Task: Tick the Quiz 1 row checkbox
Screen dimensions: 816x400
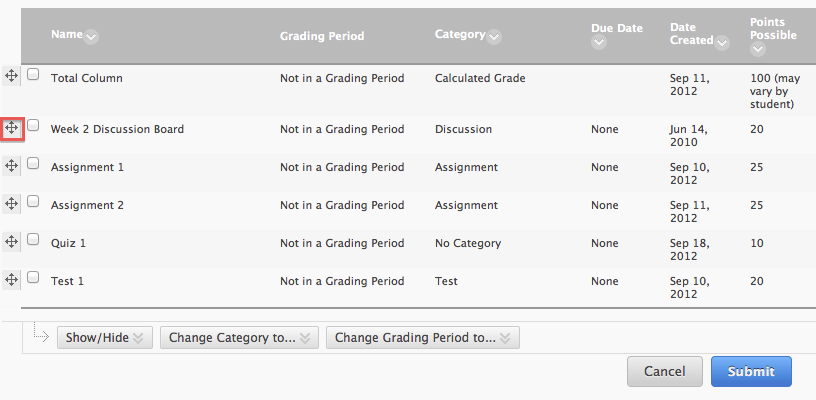Action: coord(33,240)
